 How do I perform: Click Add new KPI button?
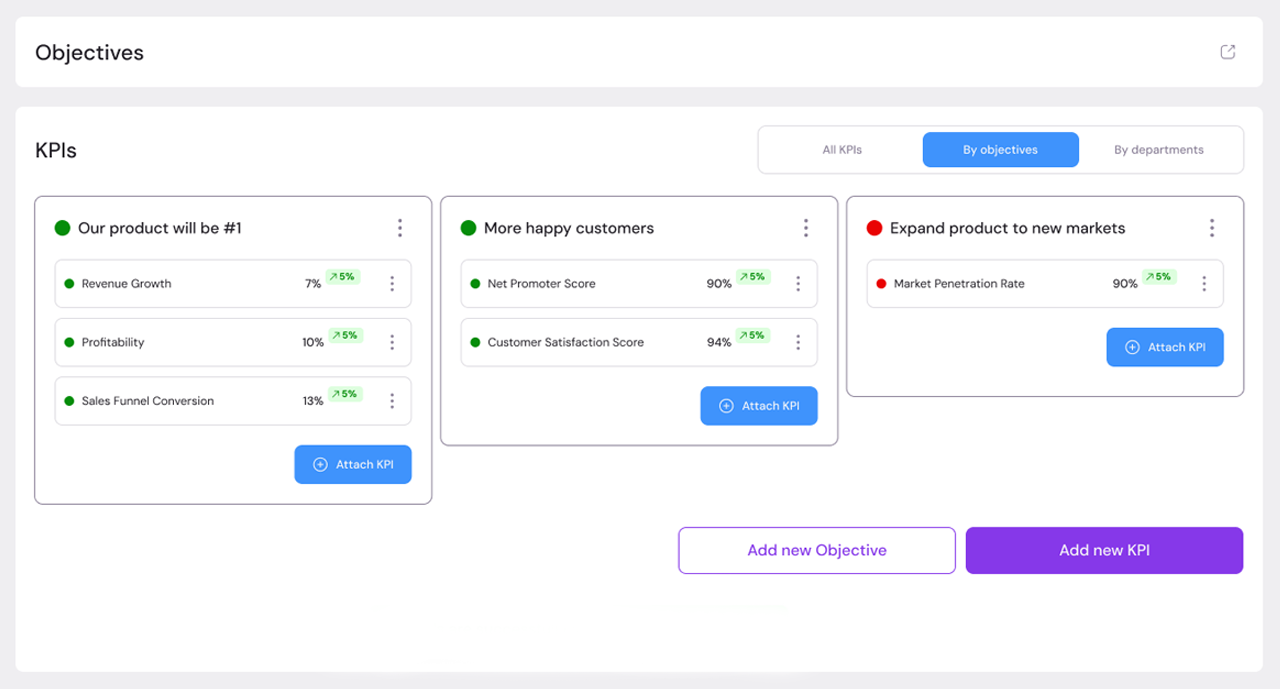[x=1104, y=550]
